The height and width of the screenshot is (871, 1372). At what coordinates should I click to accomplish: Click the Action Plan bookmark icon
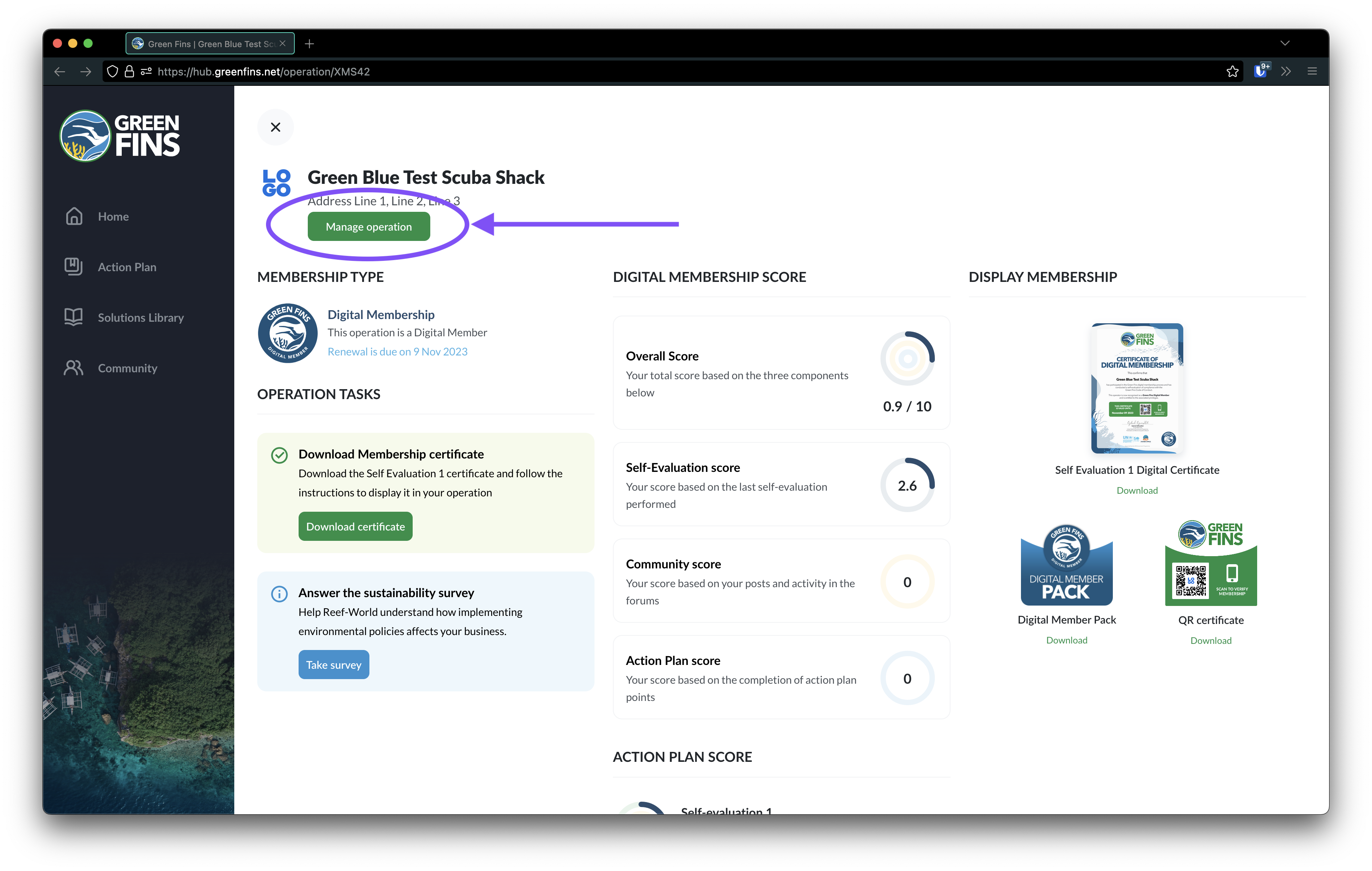pos(73,266)
